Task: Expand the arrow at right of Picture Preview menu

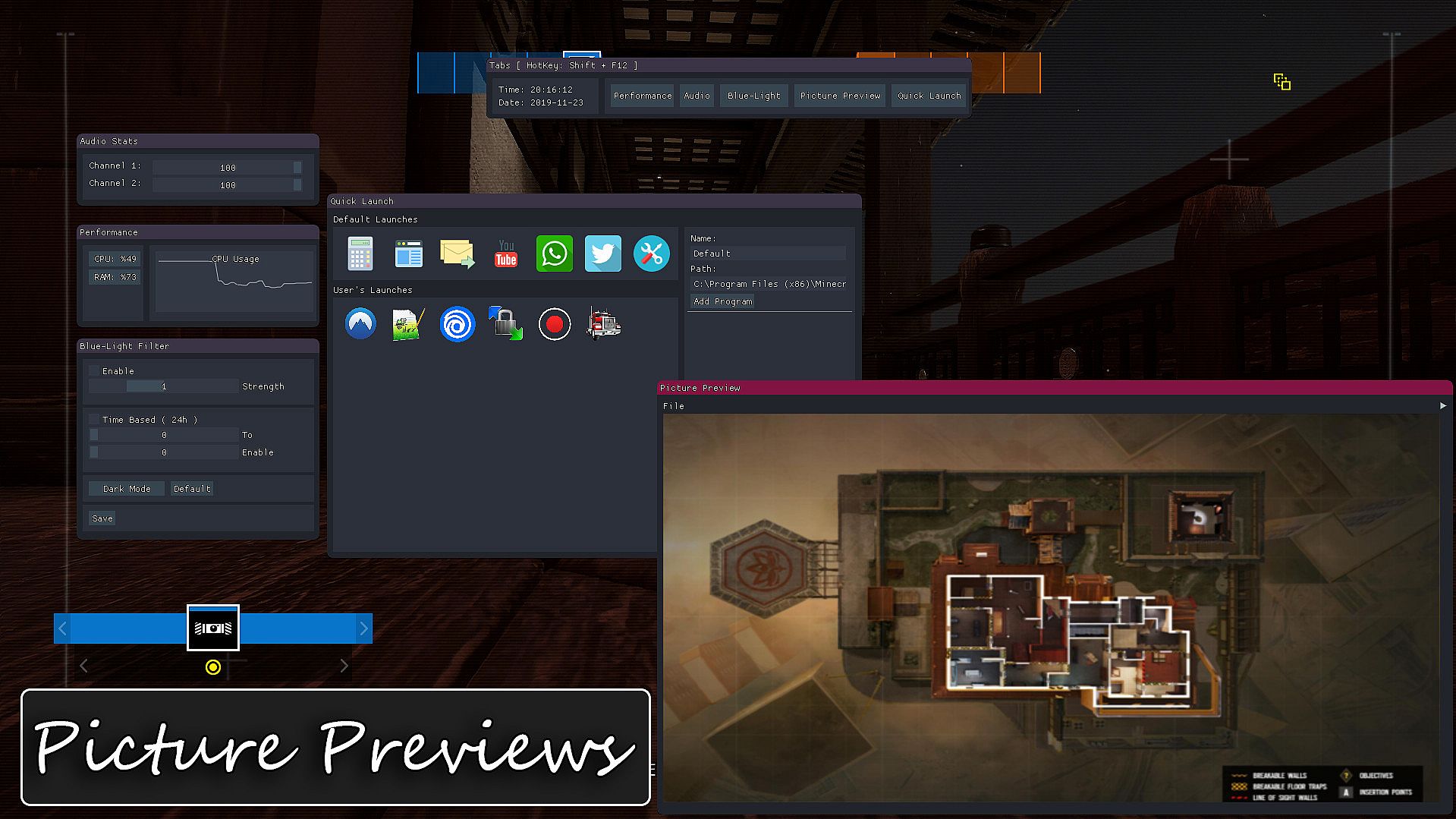Action: pos(1443,406)
